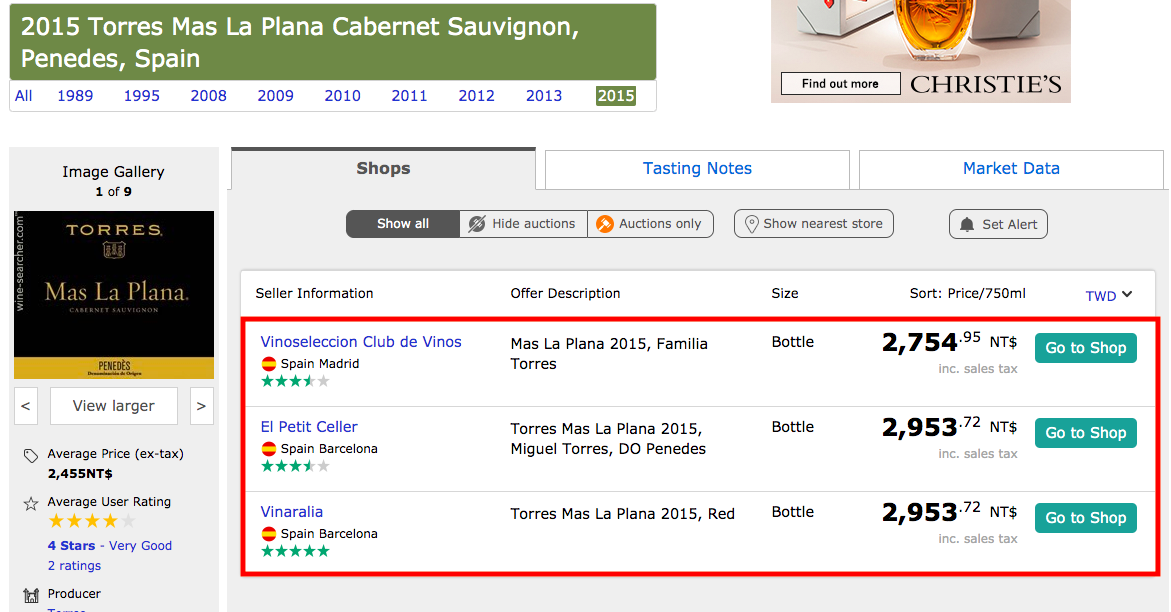Show next gallery image
This screenshot has height=612, width=1171.
[x=202, y=406]
